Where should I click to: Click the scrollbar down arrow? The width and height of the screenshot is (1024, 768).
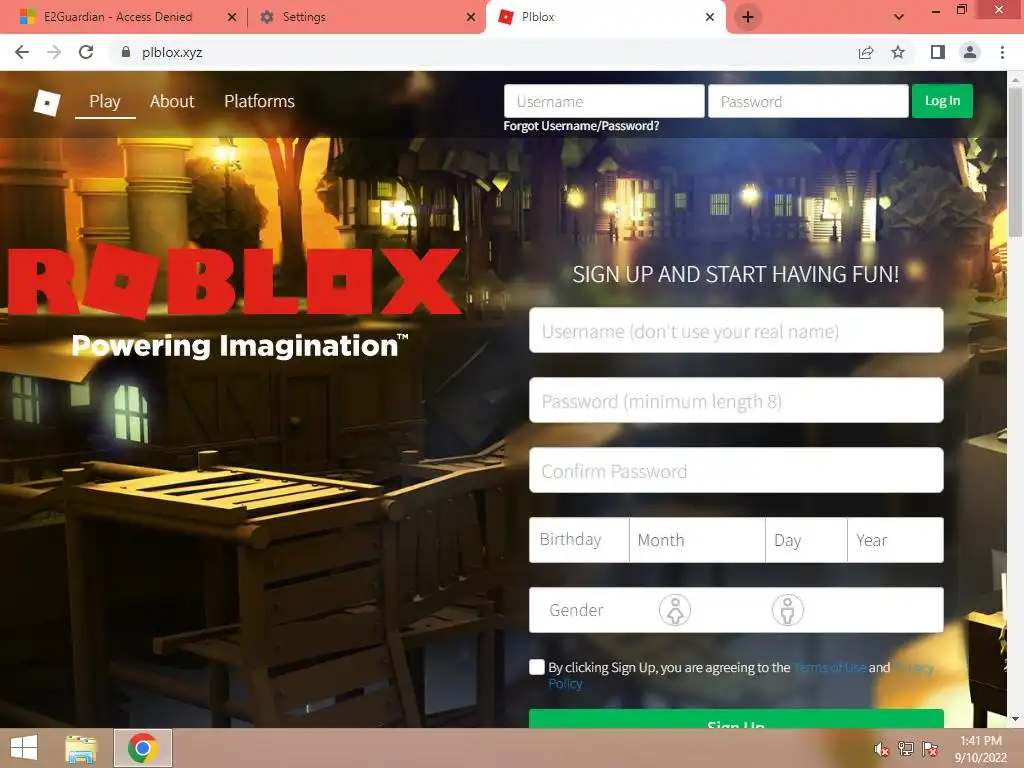click(x=1015, y=719)
